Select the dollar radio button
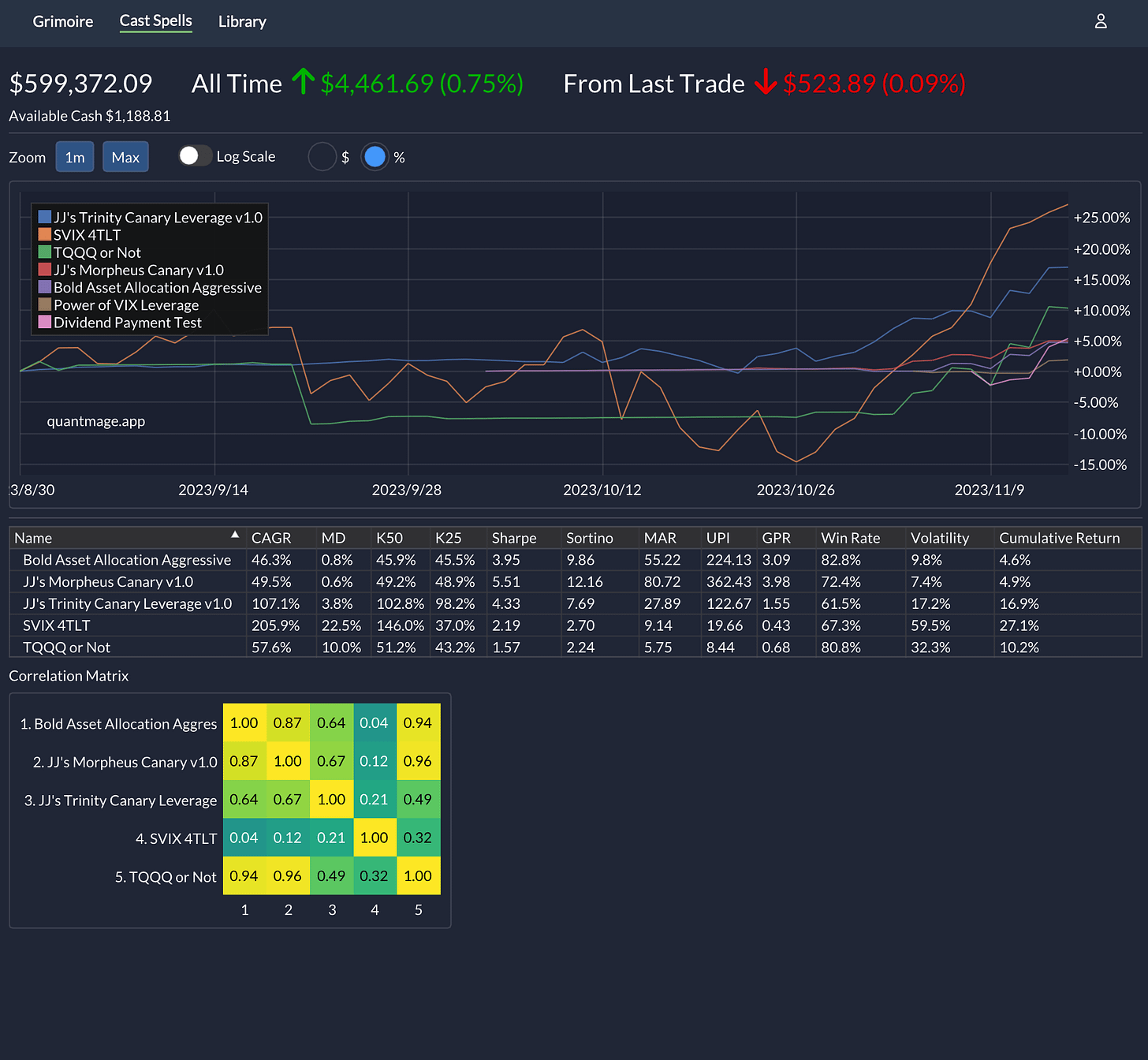Screen dimensions: 1148x1060 tap(322, 157)
